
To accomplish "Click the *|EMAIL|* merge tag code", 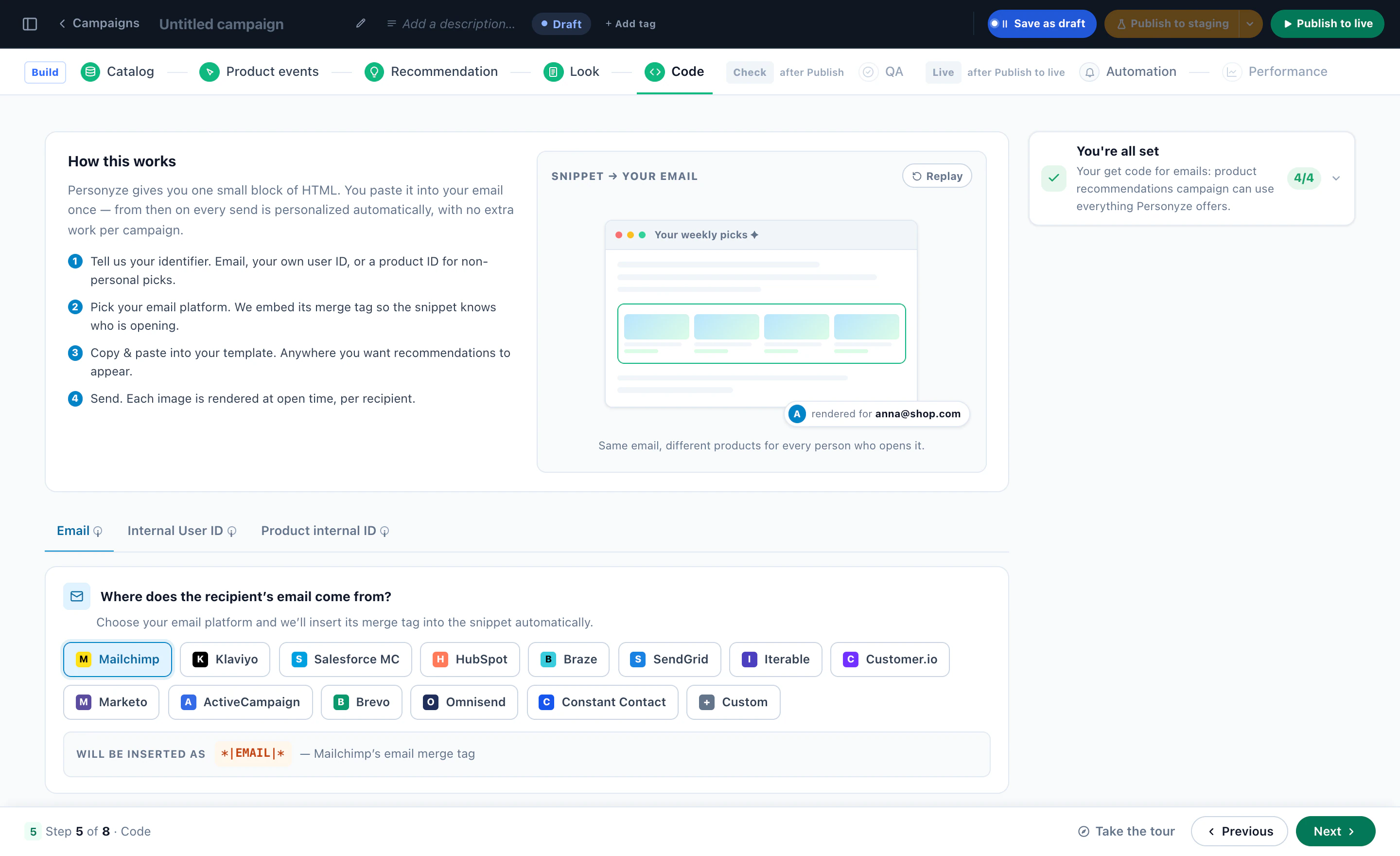I will [253, 754].
